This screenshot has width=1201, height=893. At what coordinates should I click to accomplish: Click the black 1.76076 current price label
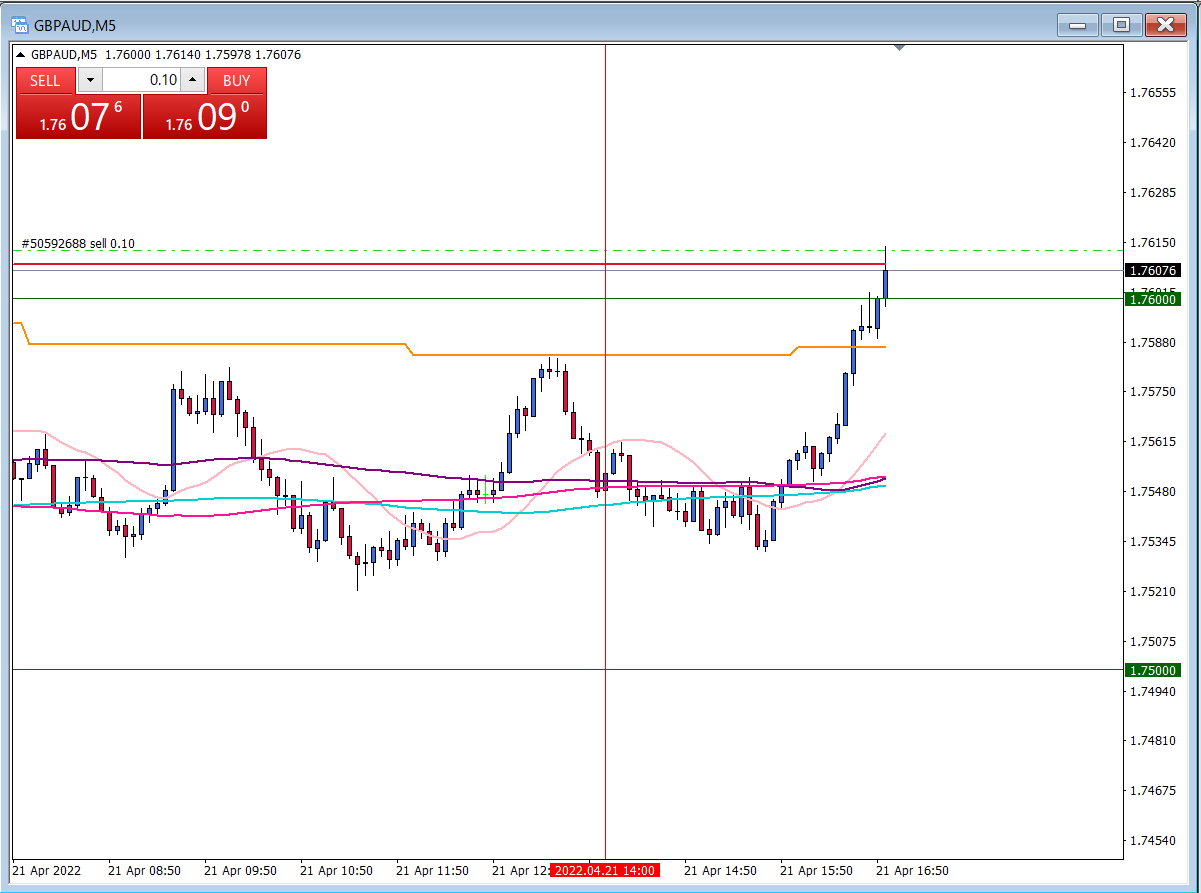click(1153, 270)
